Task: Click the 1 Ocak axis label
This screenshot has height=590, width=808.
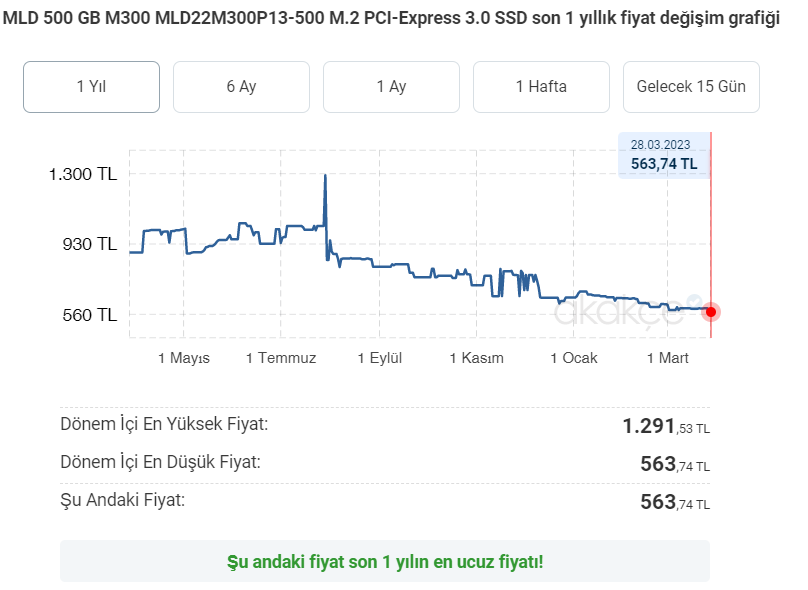Action: 574,358
